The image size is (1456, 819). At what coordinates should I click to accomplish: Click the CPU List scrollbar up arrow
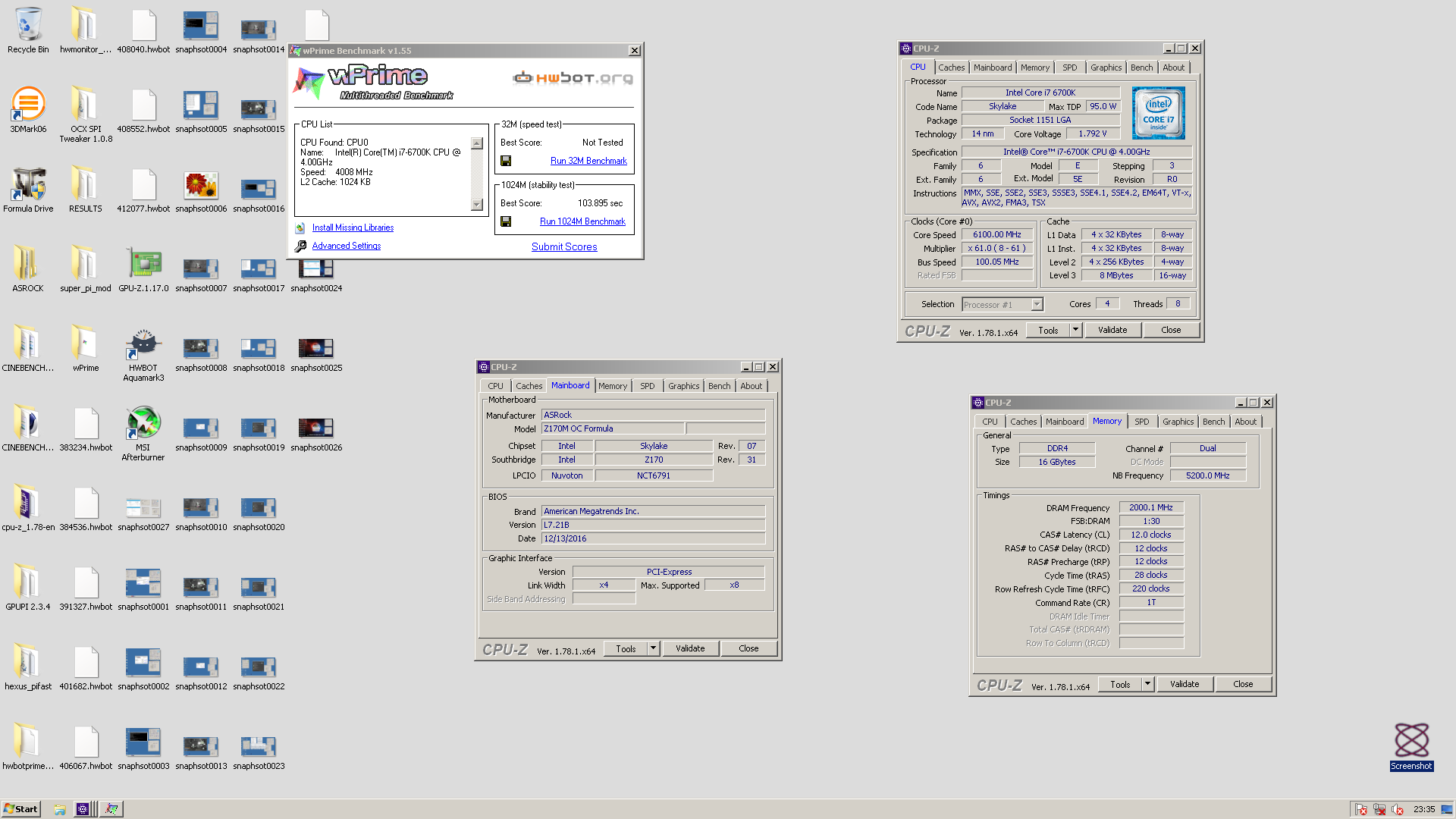477,143
